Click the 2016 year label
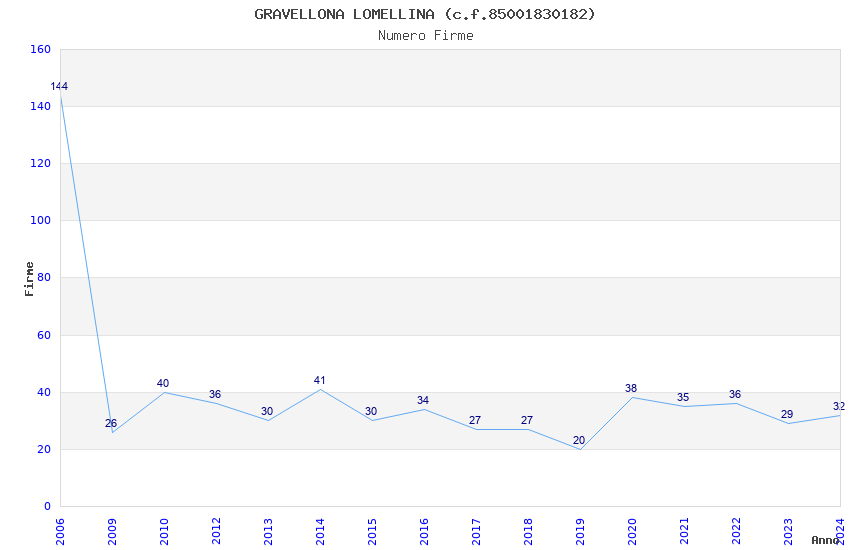850x550 pixels. (x=424, y=532)
